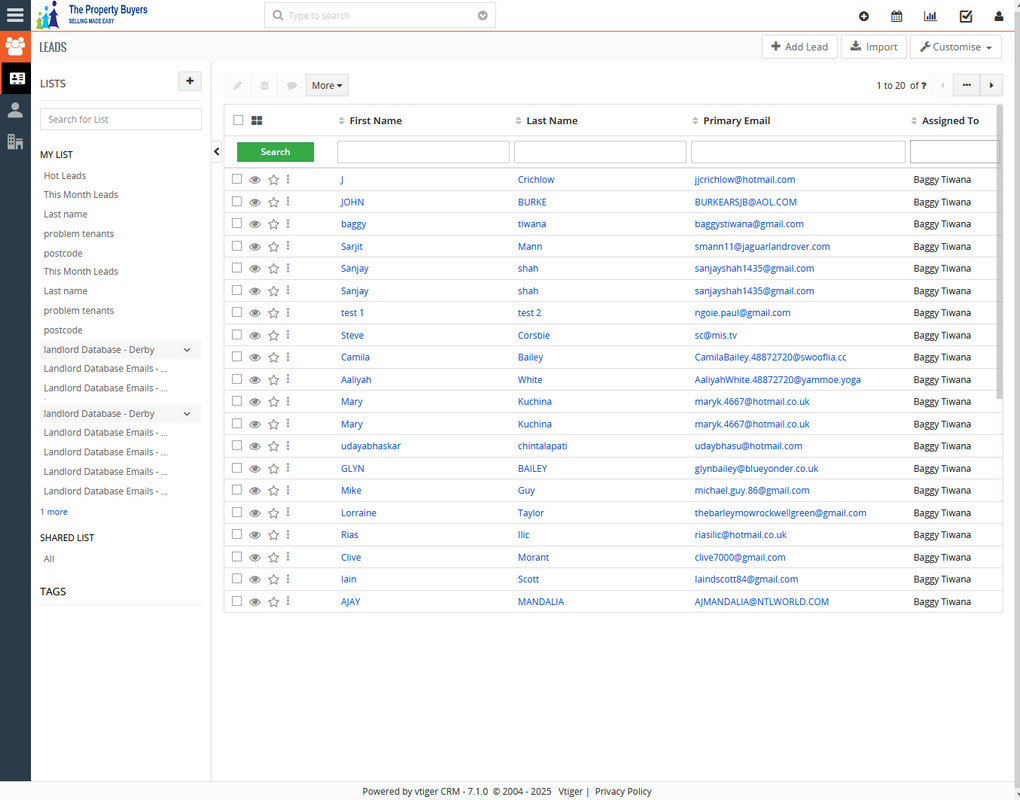Open the All shared list

pyautogui.click(x=49, y=559)
